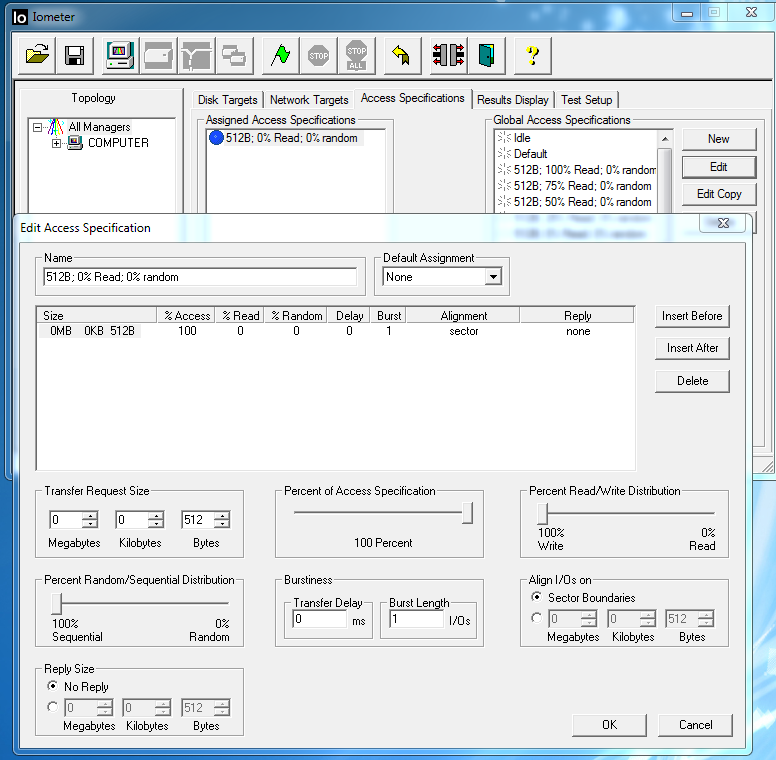776x760 pixels.
Task: Click the Burst Length I/Os field
Action: coord(416,619)
